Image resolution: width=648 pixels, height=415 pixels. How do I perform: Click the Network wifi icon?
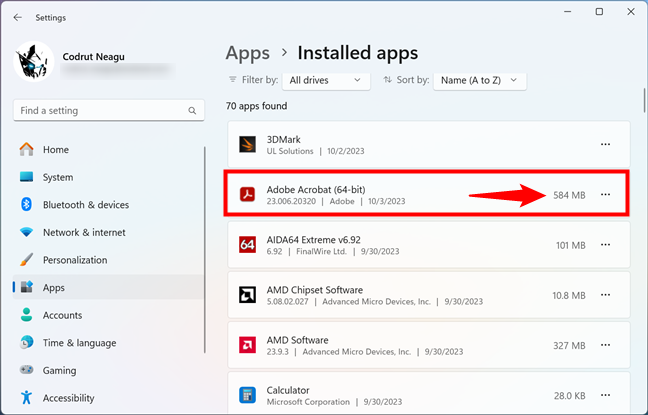pyautogui.click(x=26, y=232)
